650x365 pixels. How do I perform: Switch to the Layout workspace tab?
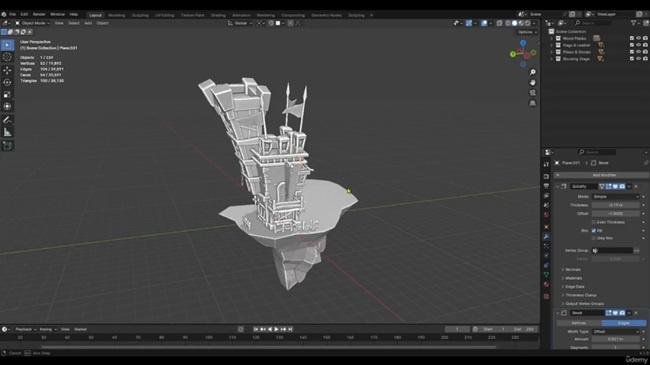(95, 15)
